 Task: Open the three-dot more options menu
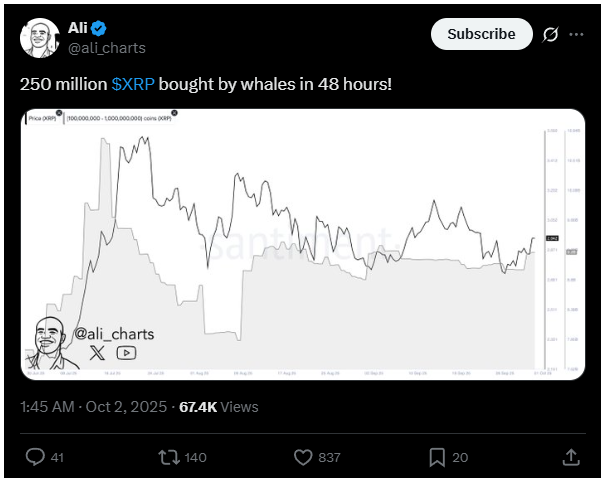577,34
